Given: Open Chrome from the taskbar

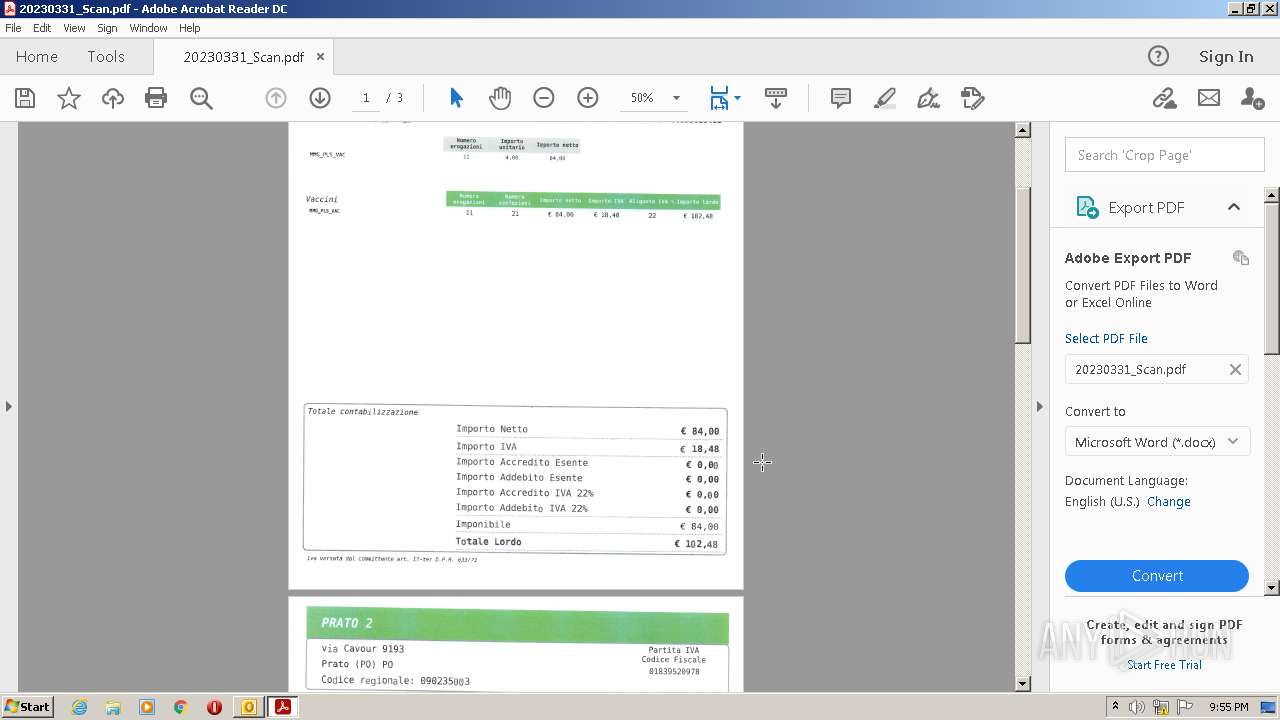Looking at the screenshot, I should [181, 707].
